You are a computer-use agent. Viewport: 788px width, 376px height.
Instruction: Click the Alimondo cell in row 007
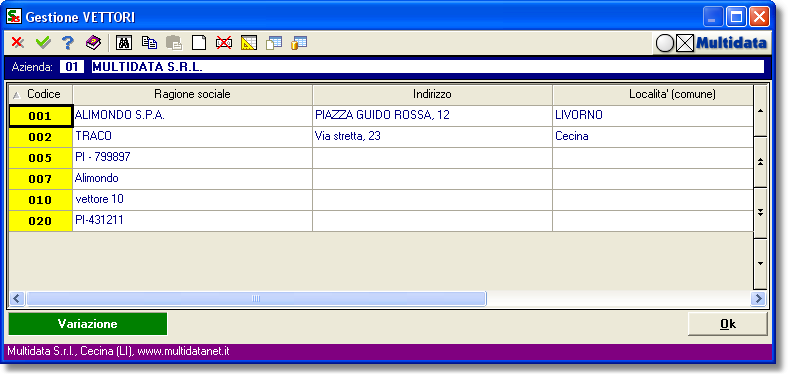192,179
